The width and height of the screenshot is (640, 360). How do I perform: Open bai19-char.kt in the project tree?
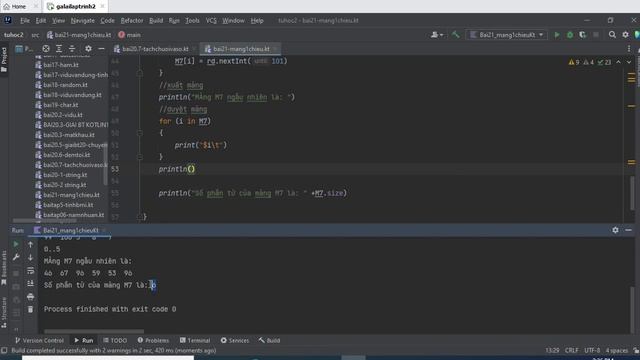pyautogui.click(x=61, y=105)
